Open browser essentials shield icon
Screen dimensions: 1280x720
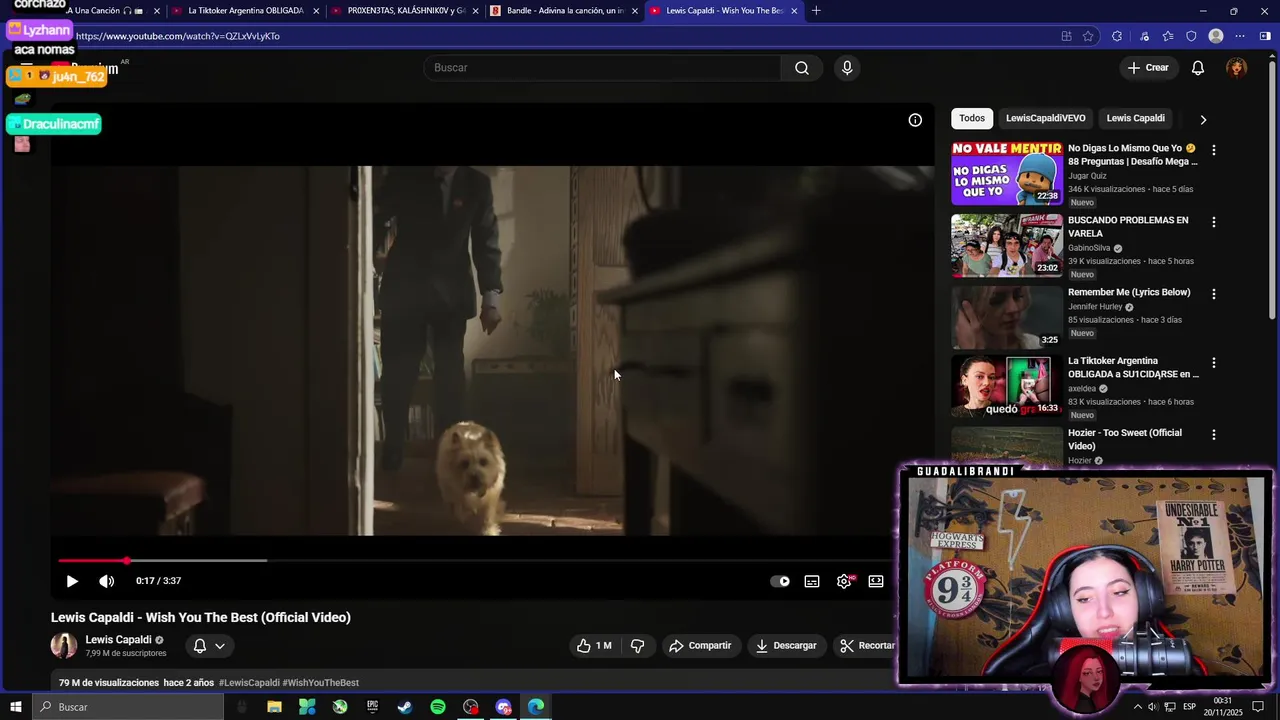click(1191, 36)
